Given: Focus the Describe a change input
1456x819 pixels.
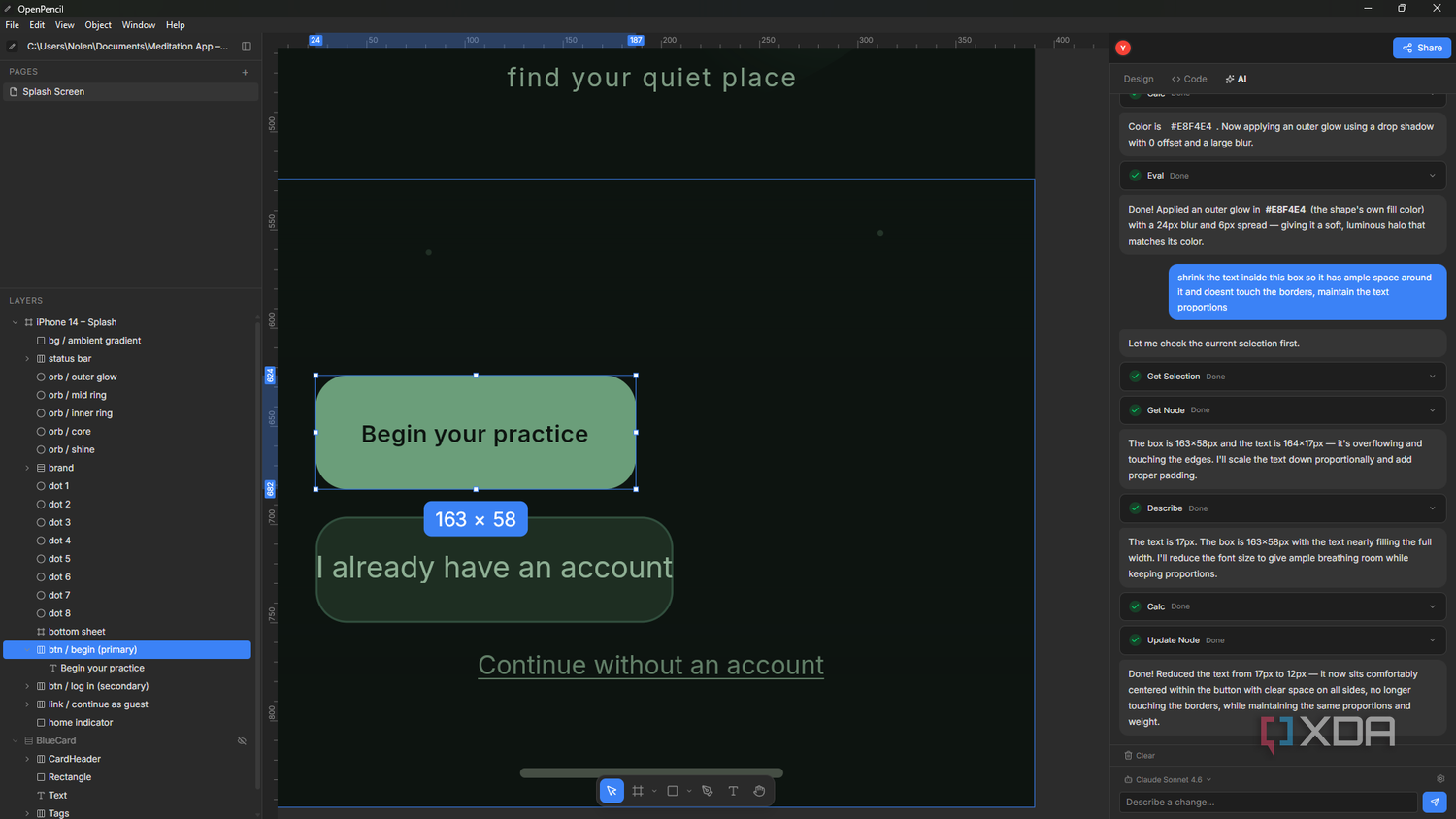Looking at the screenshot, I should pos(1269,802).
